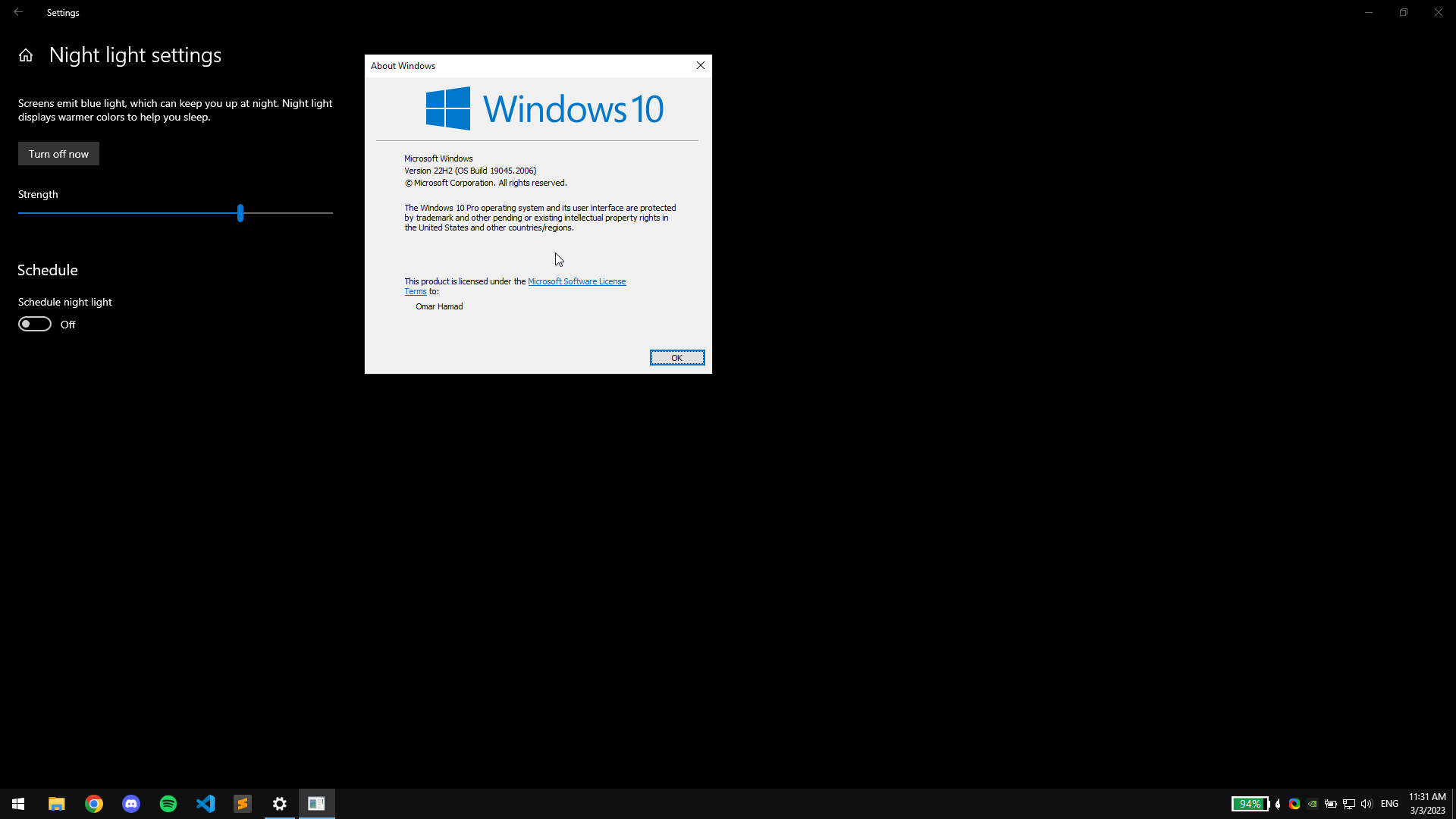Minimize the Settings window
The image size is (1456, 819).
pyautogui.click(x=1369, y=12)
